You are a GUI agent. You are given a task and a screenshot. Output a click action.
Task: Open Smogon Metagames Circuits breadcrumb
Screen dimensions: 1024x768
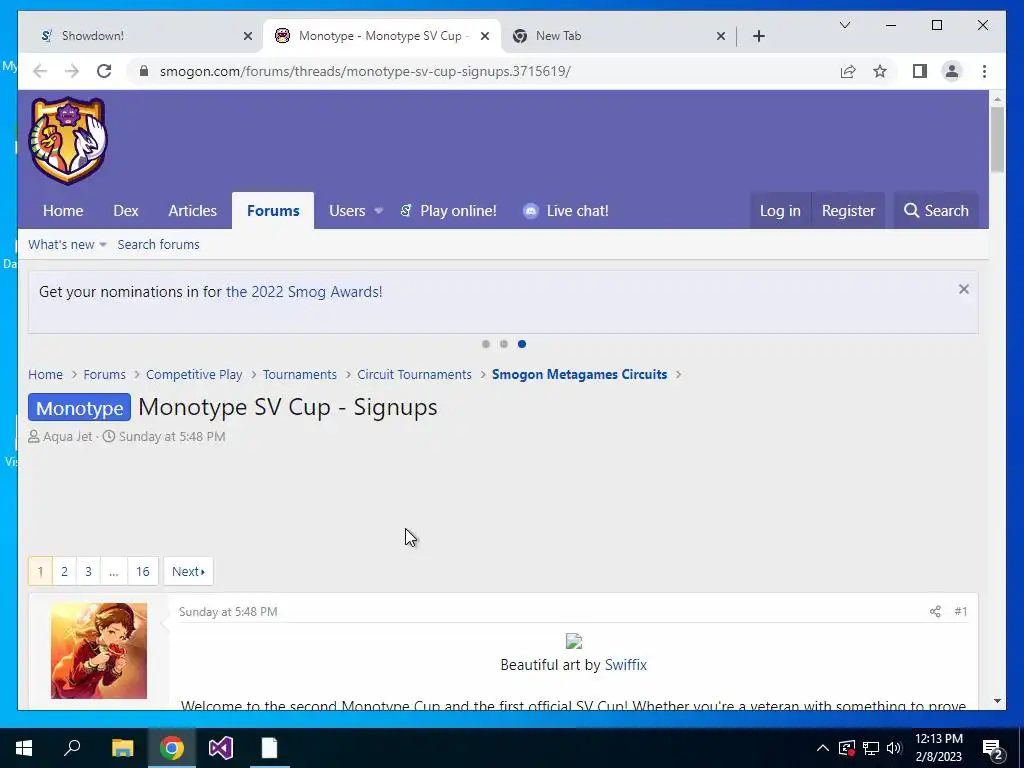coord(579,375)
